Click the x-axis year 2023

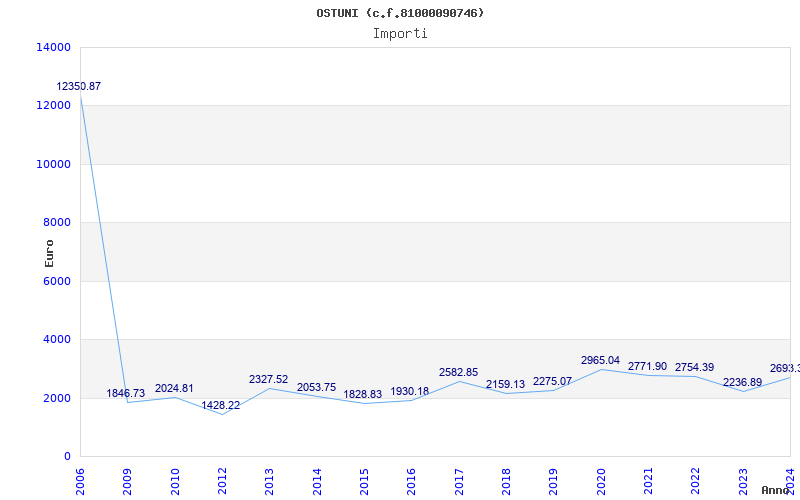coord(743,482)
